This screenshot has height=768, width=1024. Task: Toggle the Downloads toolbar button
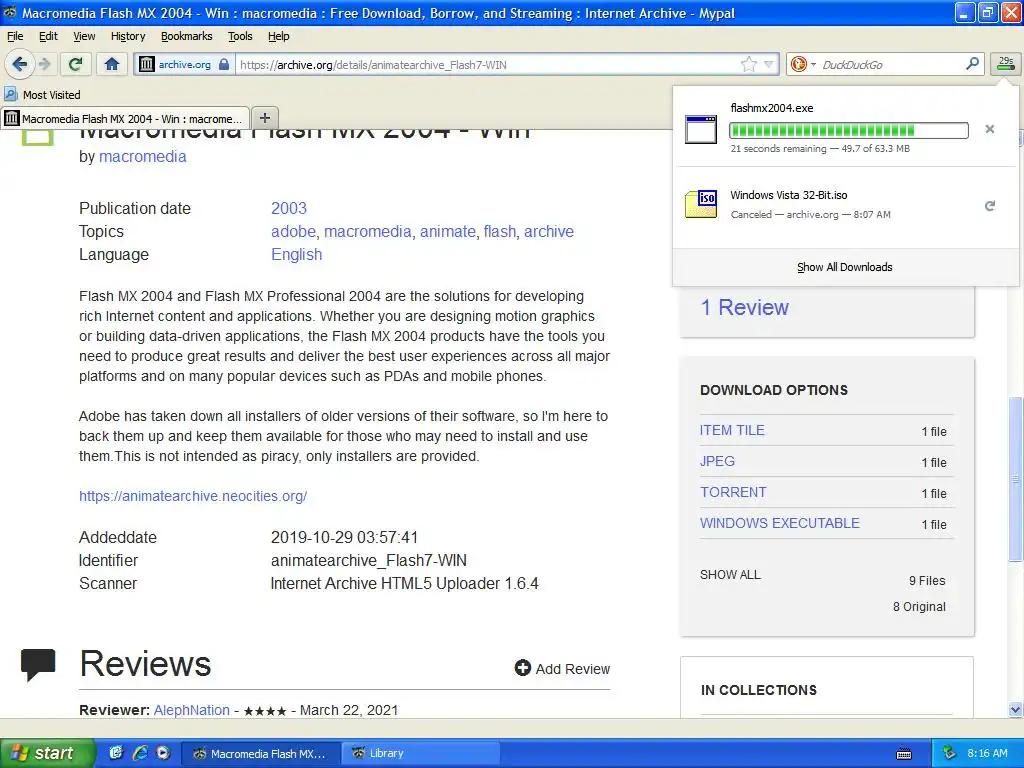[x=1006, y=64]
